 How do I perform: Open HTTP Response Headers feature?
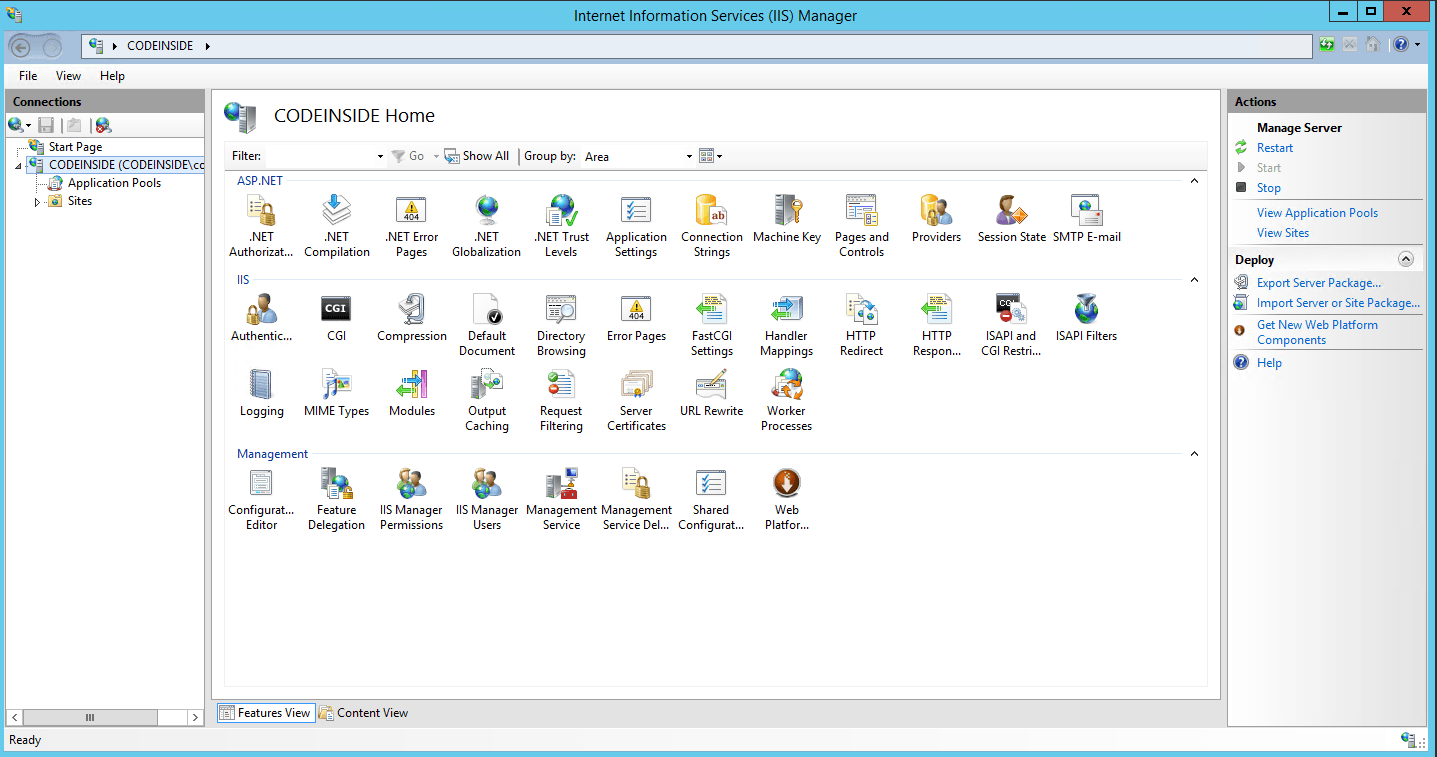(937, 325)
